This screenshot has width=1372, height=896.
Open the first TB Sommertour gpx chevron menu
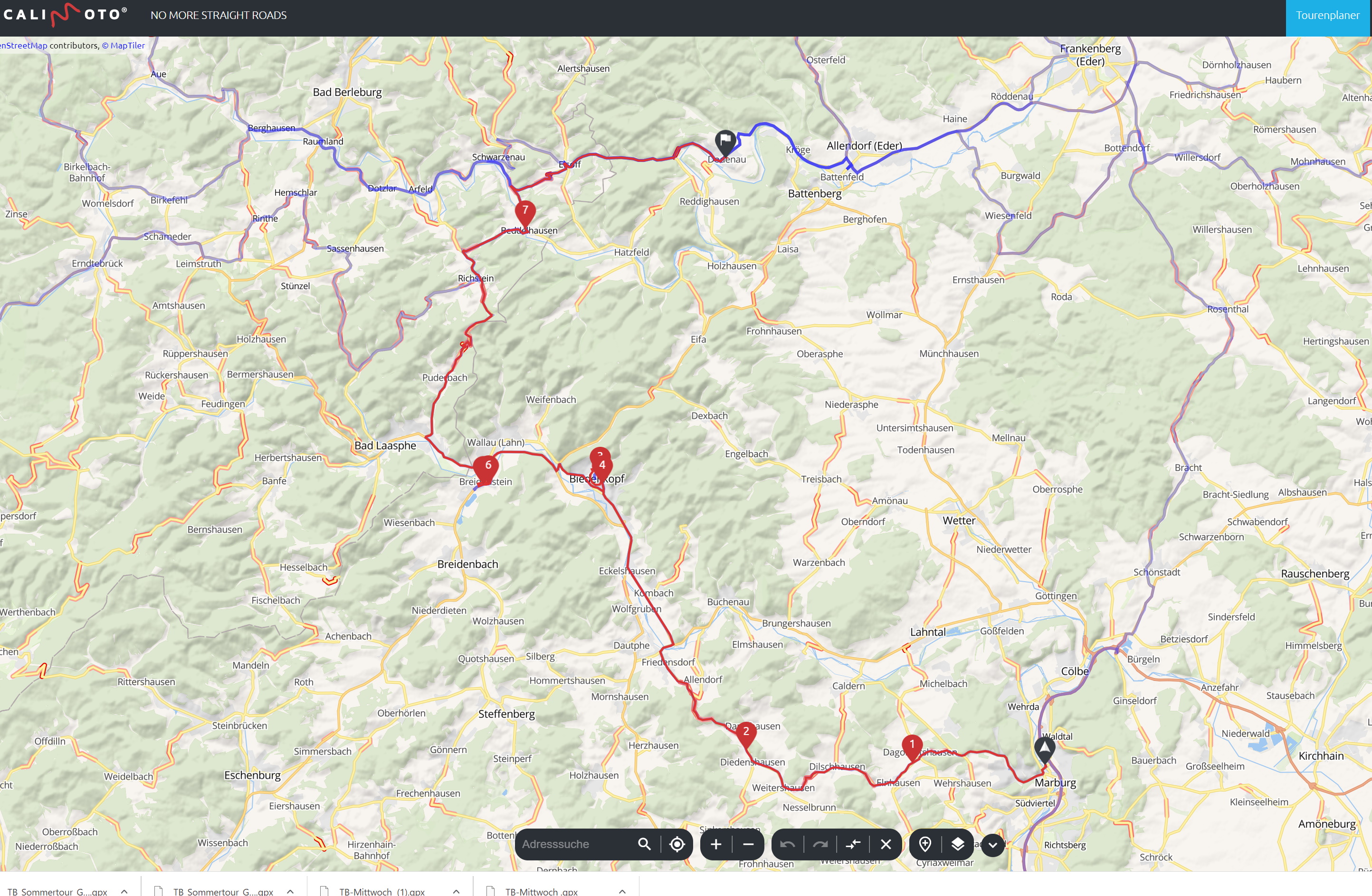point(124,891)
